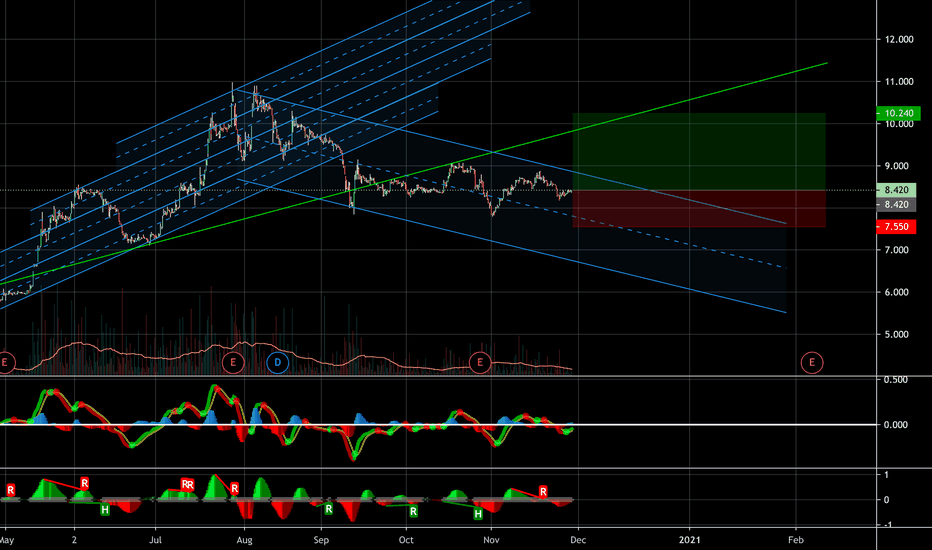
Task: Click the 11.000 price axis label
Action: click(899, 81)
